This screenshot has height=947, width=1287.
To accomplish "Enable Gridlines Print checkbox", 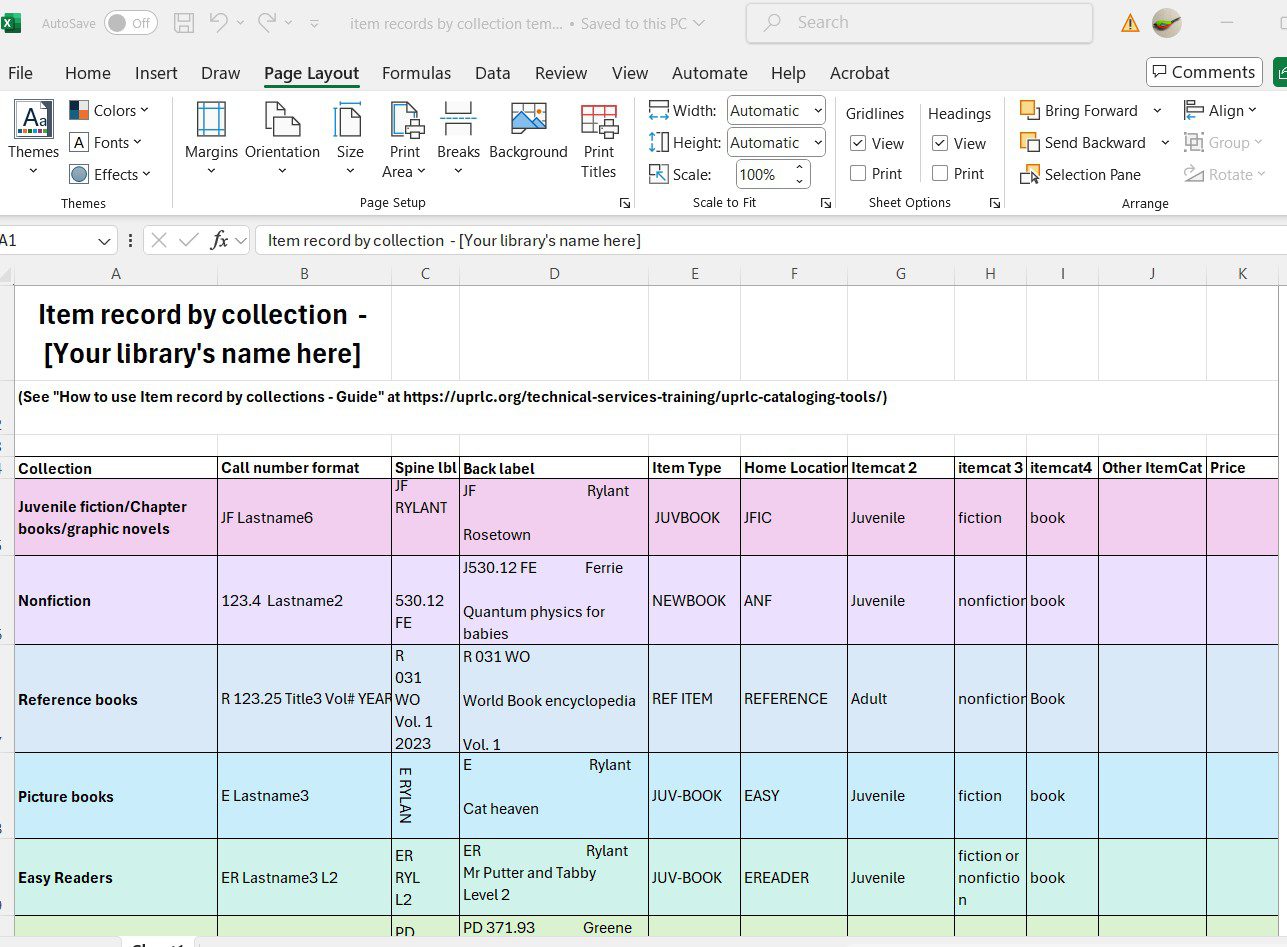I will (857, 172).
